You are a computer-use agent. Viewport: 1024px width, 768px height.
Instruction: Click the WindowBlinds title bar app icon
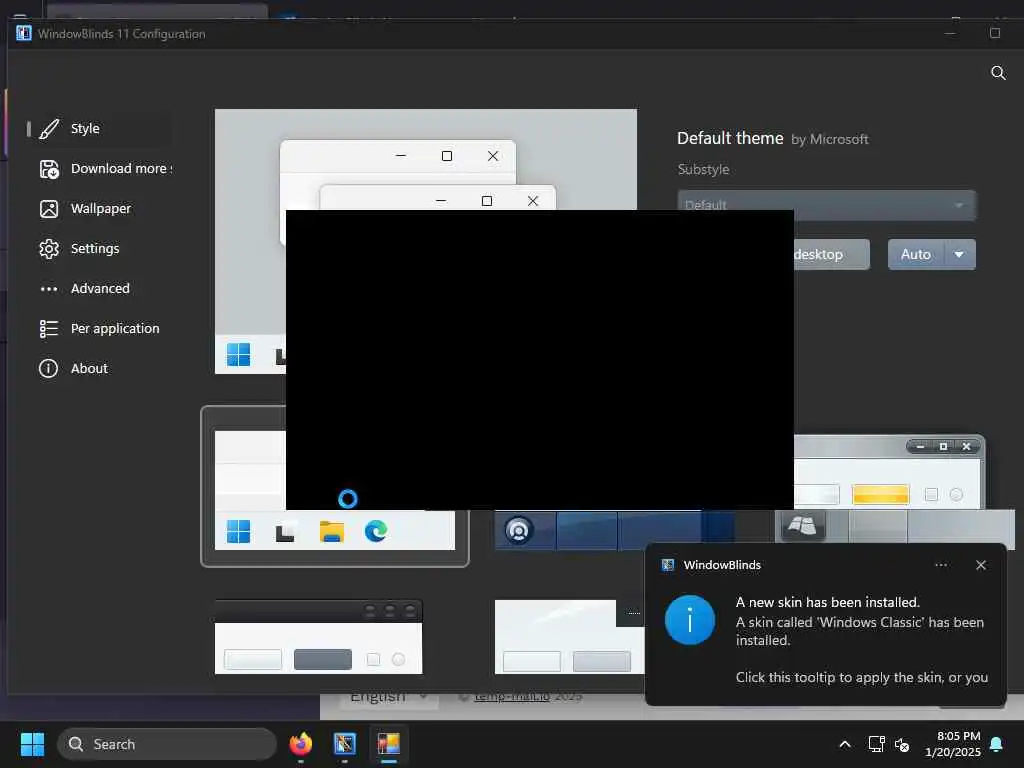point(24,33)
